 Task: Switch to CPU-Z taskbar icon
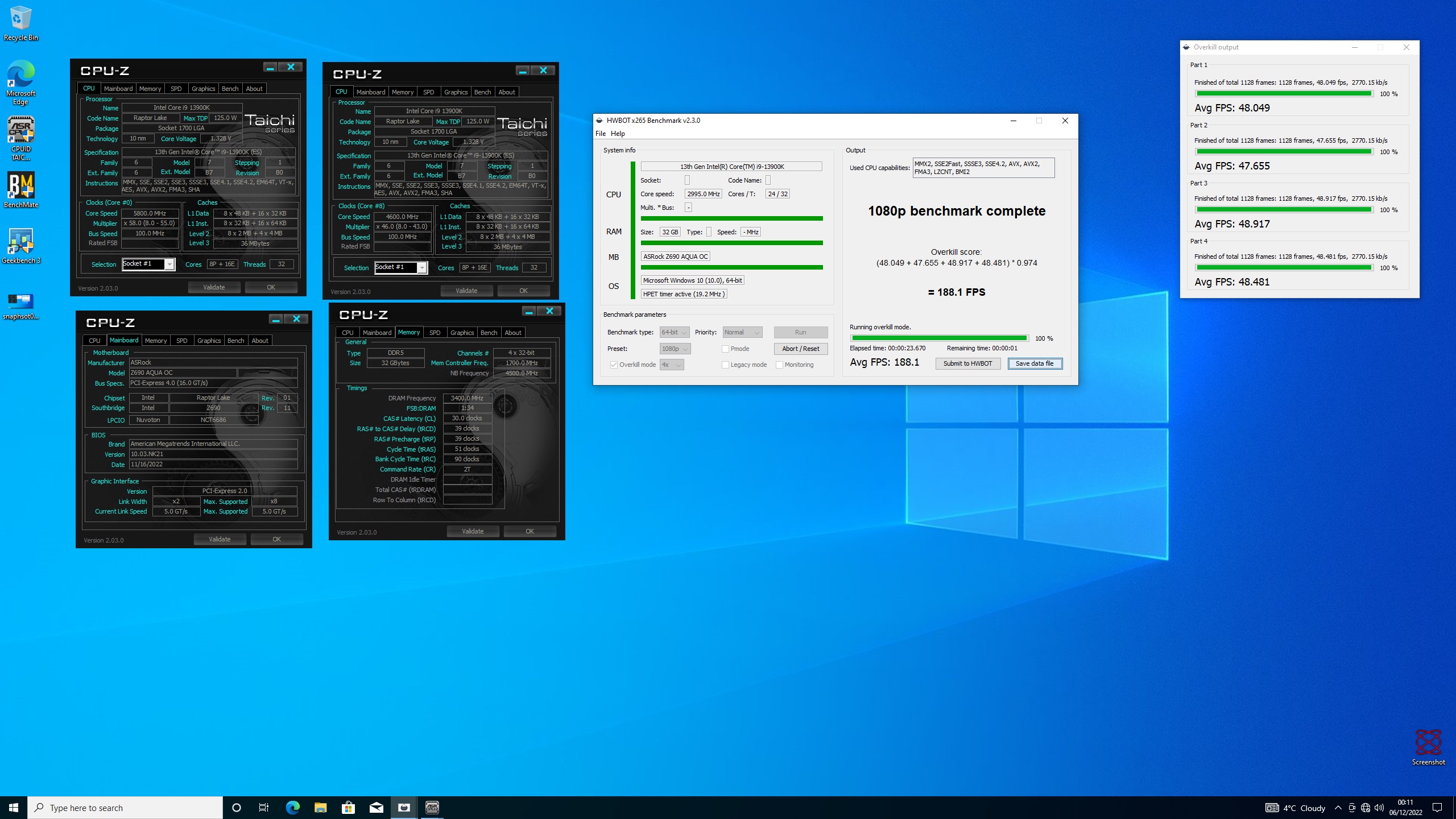coord(432,808)
